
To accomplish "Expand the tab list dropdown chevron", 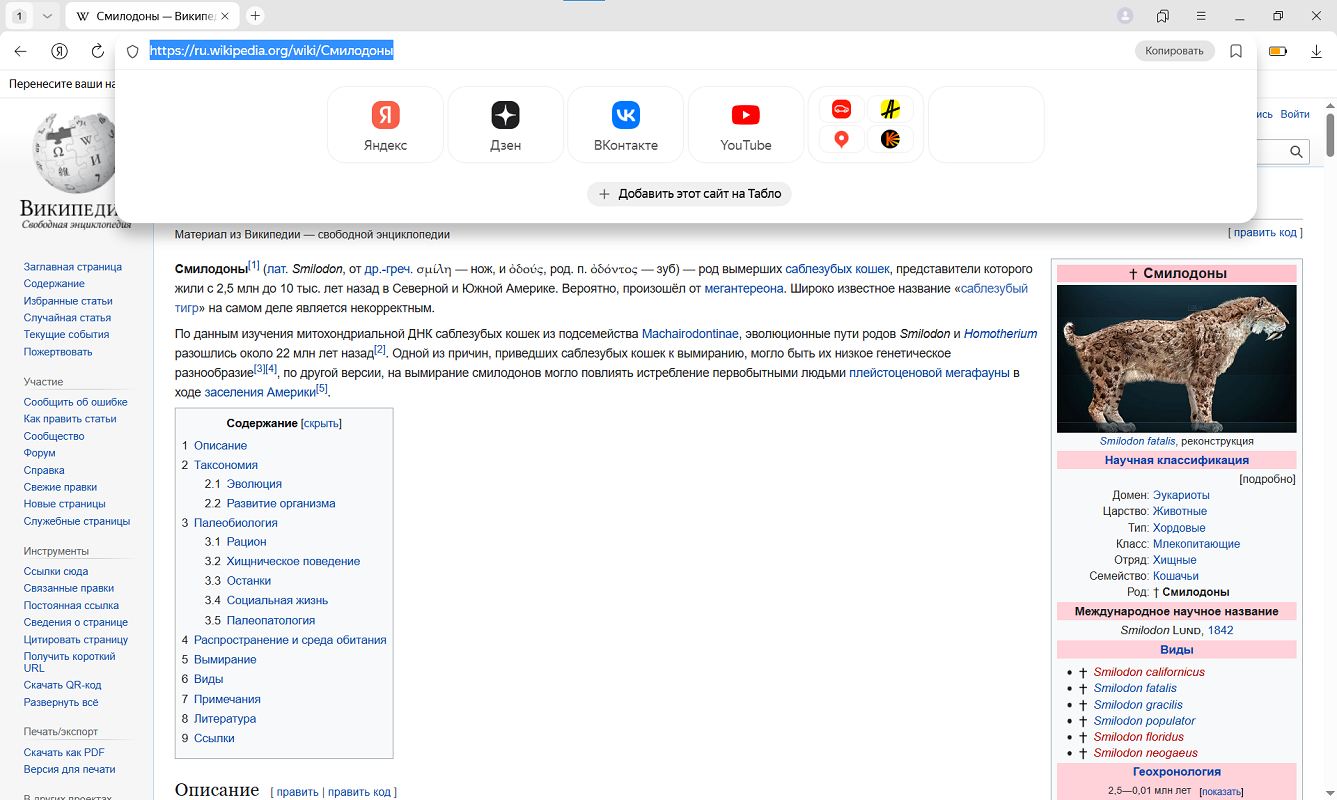I will coord(47,16).
